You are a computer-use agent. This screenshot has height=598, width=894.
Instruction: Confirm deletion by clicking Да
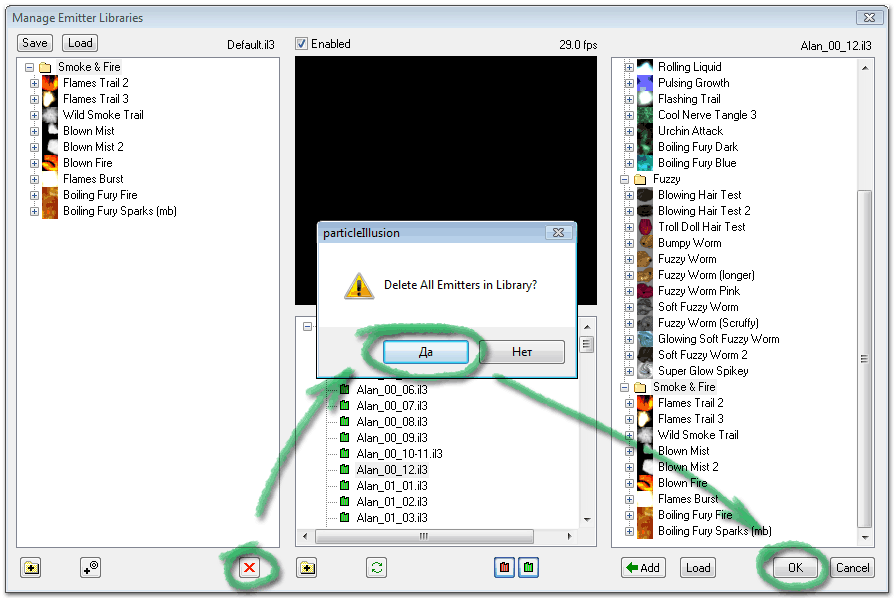click(425, 352)
